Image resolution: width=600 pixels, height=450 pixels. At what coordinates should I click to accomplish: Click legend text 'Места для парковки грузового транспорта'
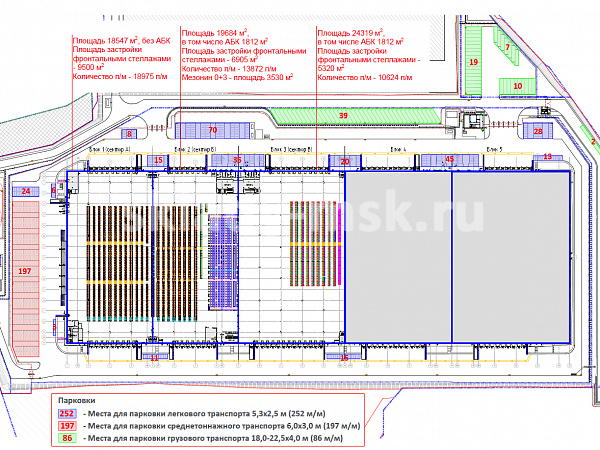tap(169, 438)
